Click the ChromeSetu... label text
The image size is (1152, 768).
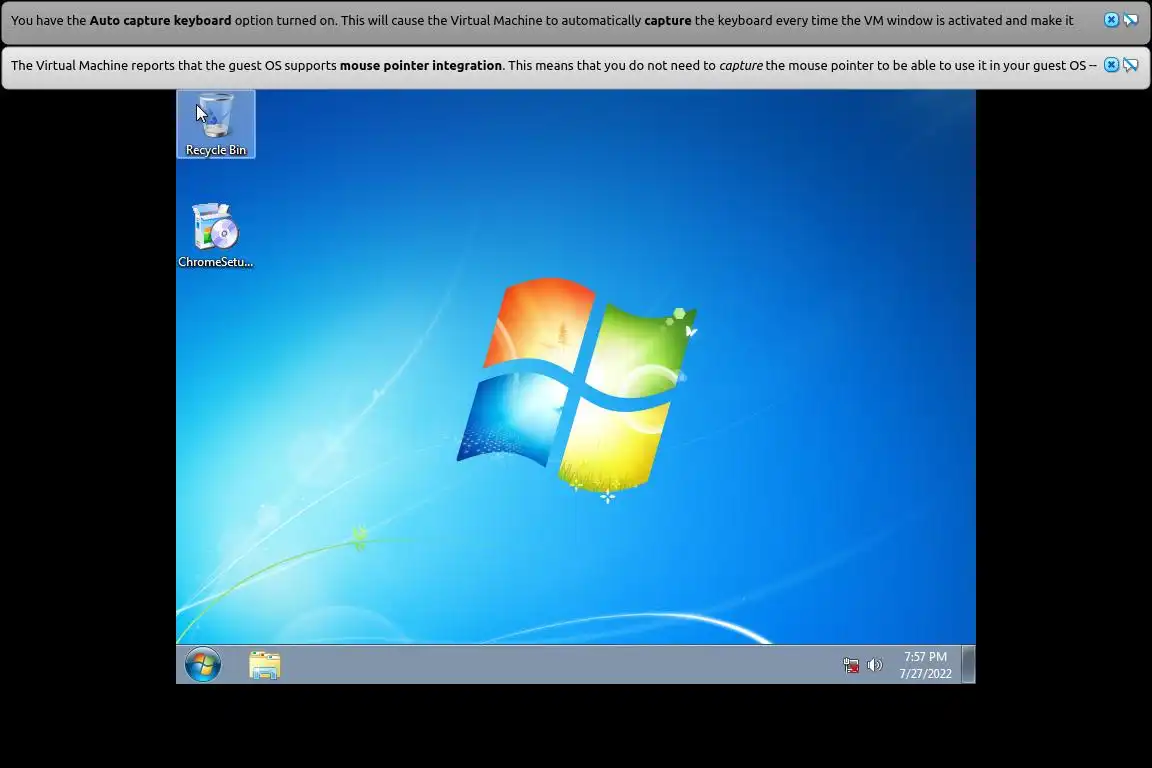[x=215, y=262]
